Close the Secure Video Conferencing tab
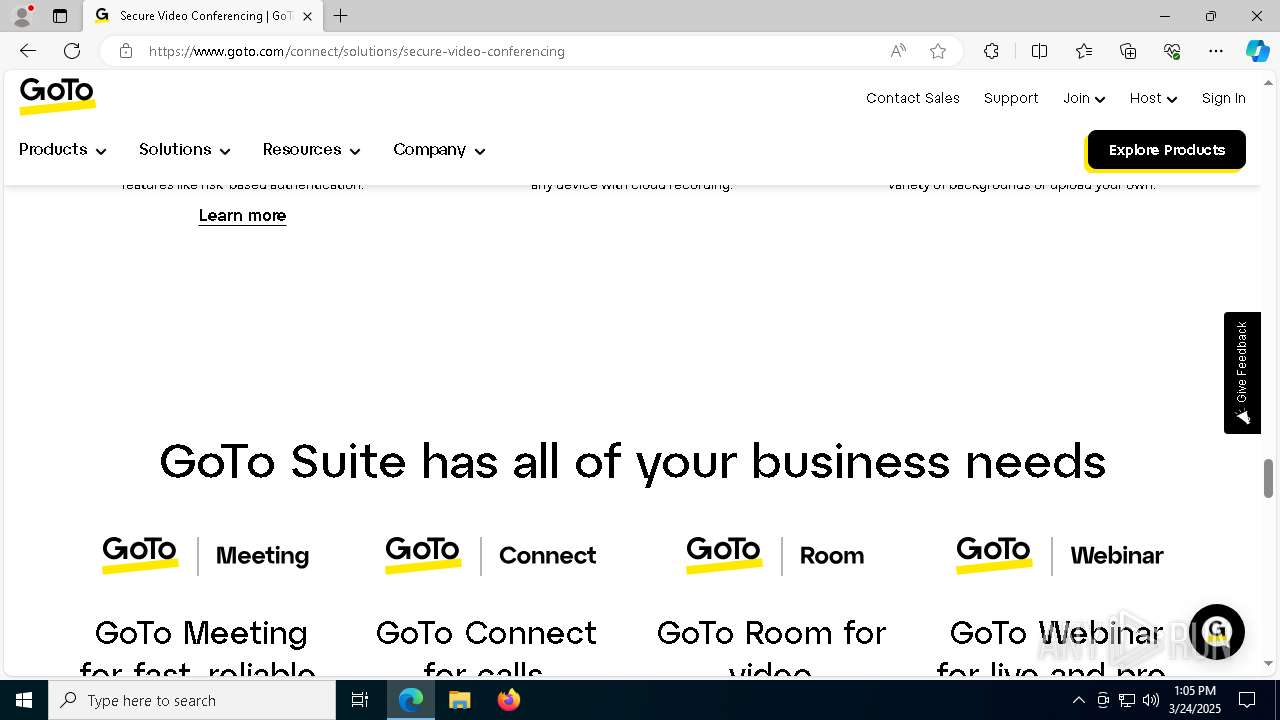Image resolution: width=1280 pixels, height=720 pixels. 307,16
